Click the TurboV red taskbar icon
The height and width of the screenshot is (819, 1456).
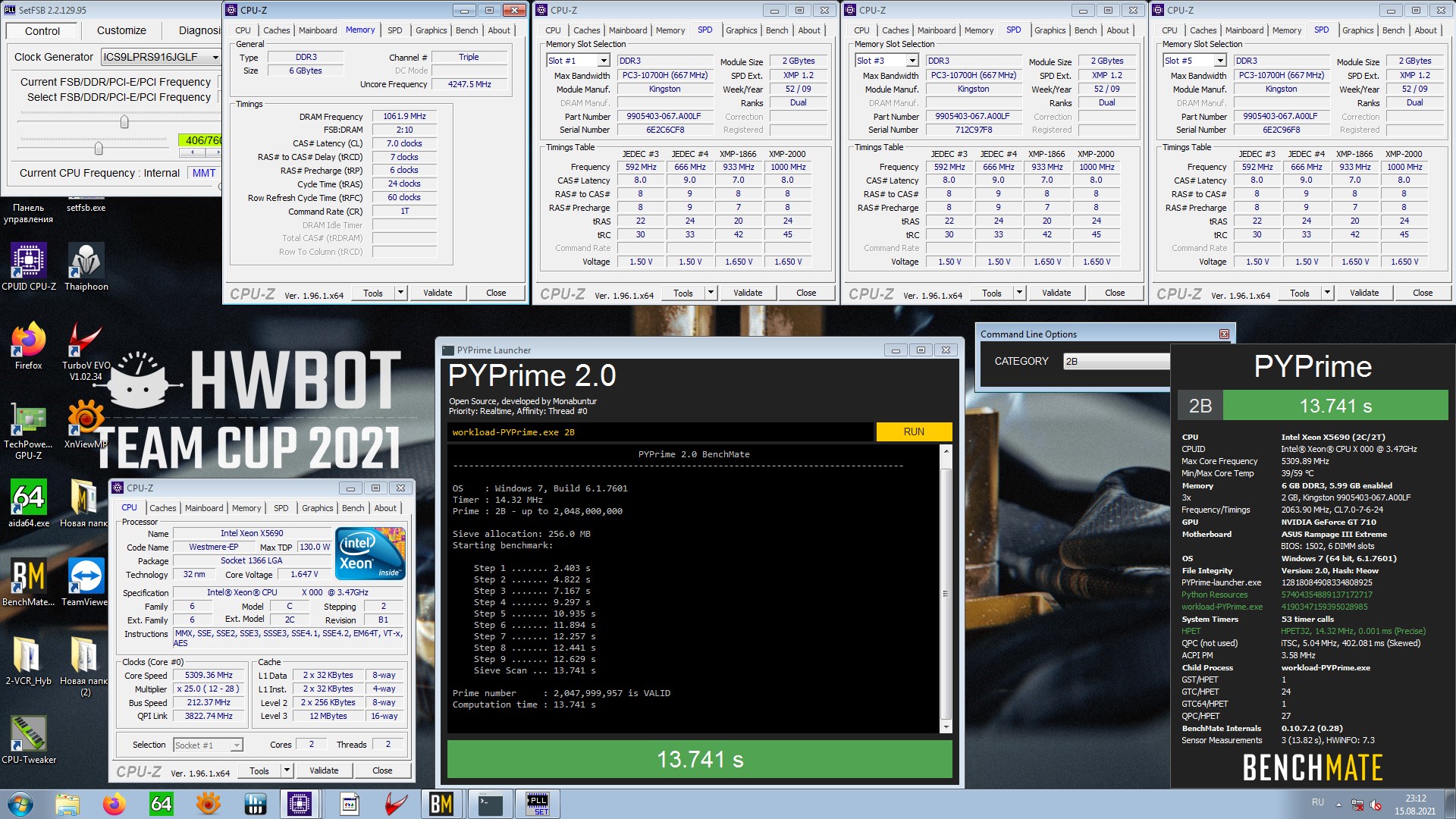[394, 804]
